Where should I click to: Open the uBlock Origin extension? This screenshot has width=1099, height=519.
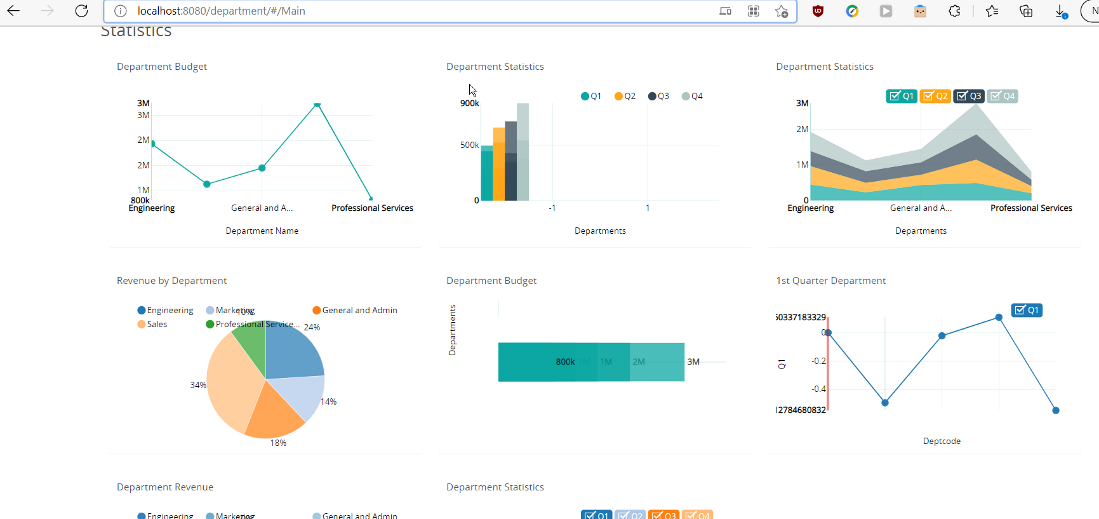point(818,11)
